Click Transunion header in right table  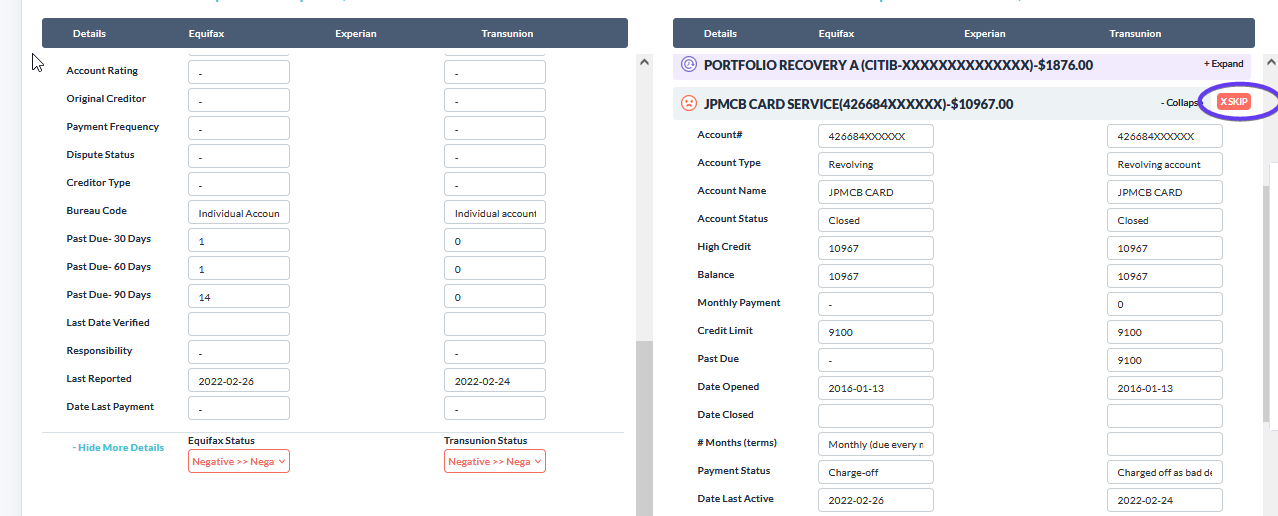pos(1135,34)
